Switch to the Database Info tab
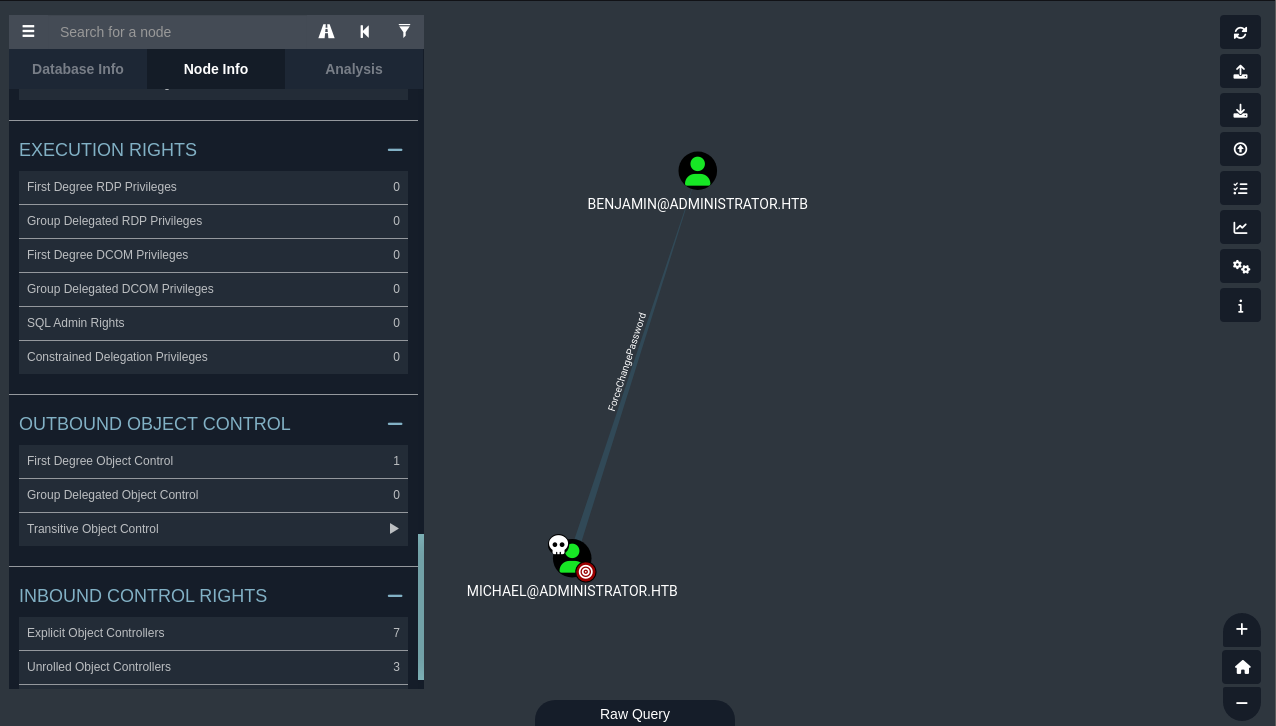This screenshot has height=726, width=1276. (x=78, y=69)
